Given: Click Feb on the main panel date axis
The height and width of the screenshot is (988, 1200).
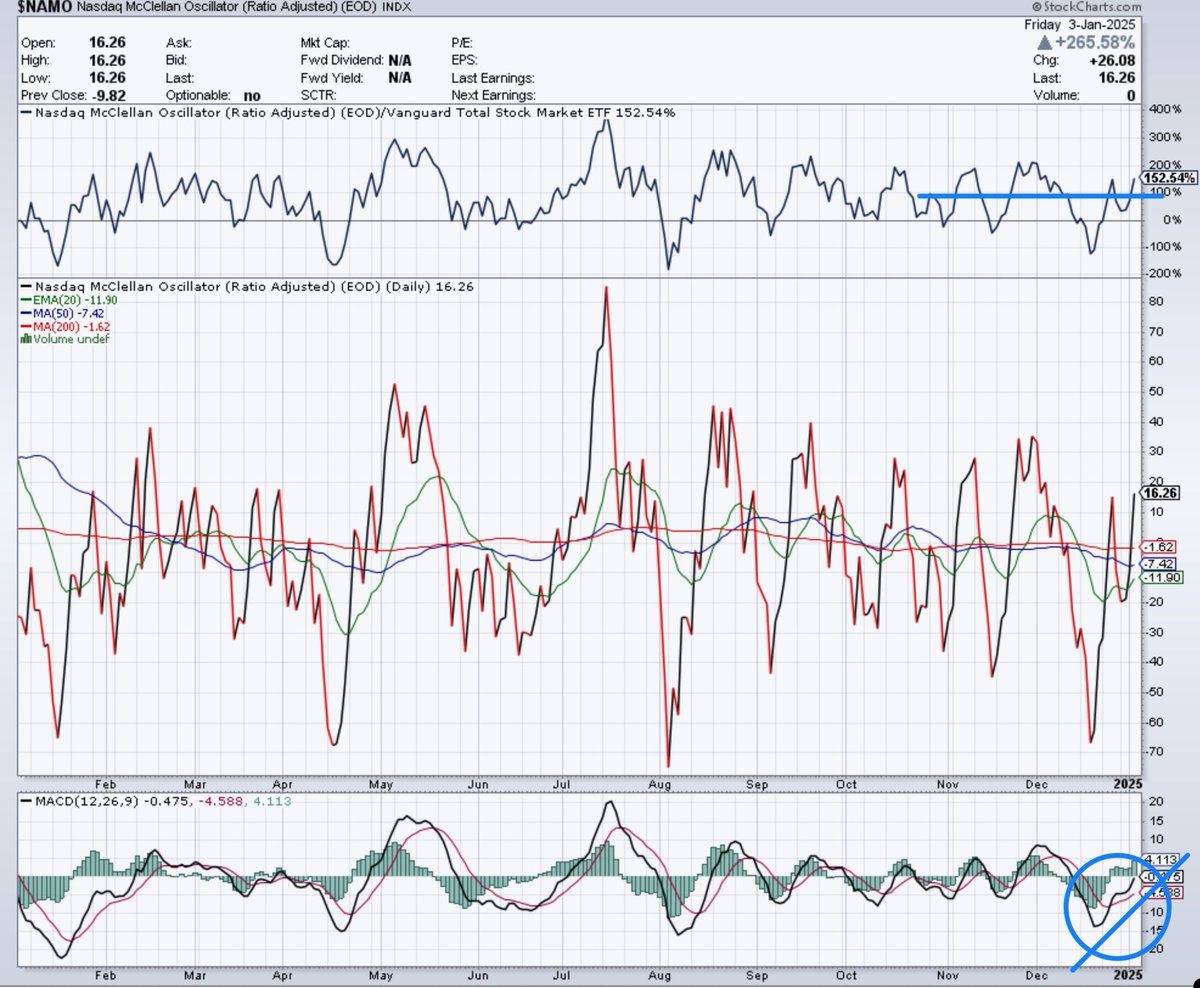Looking at the screenshot, I should tap(107, 783).
